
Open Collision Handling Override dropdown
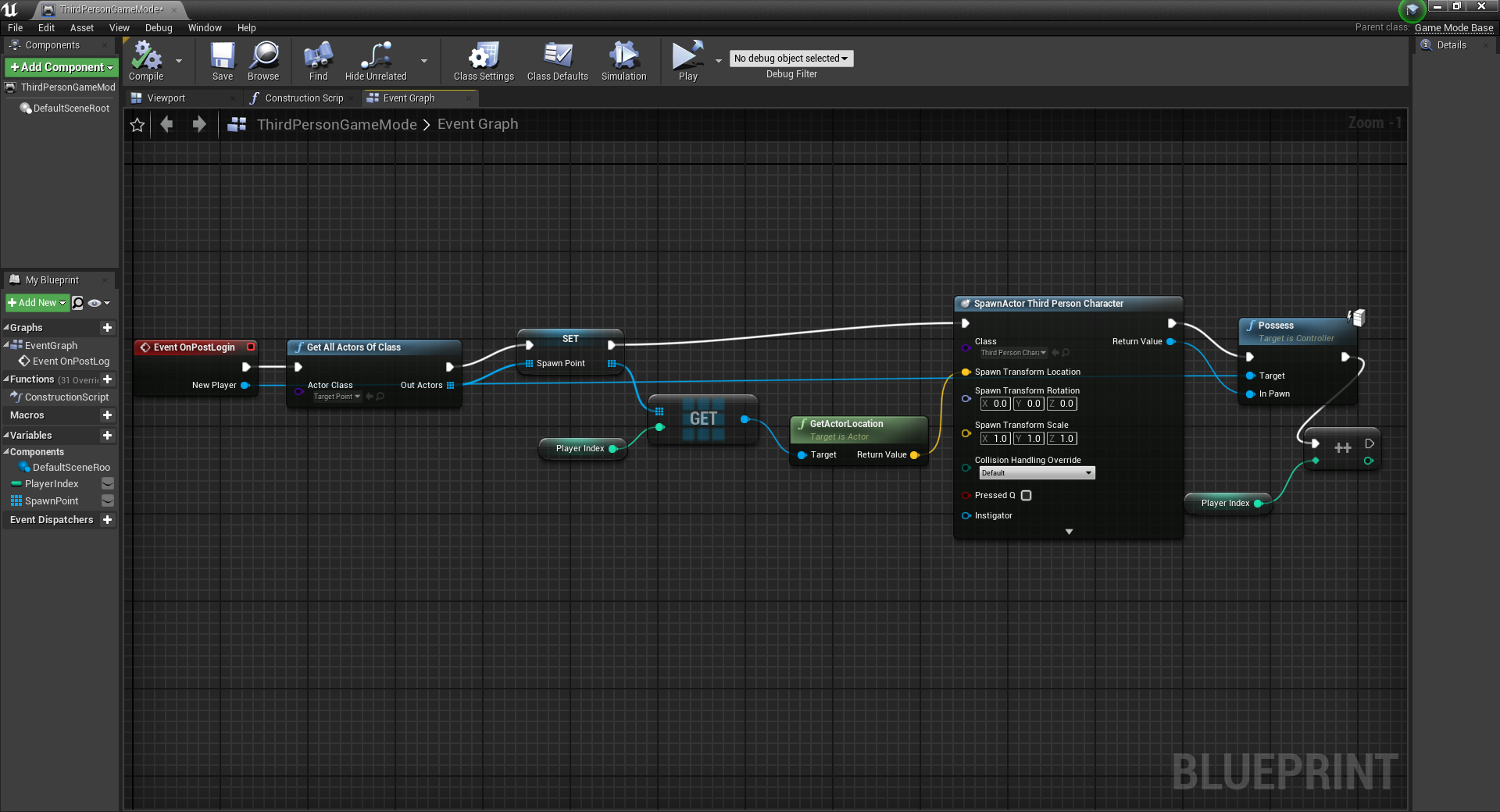point(1037,473)
